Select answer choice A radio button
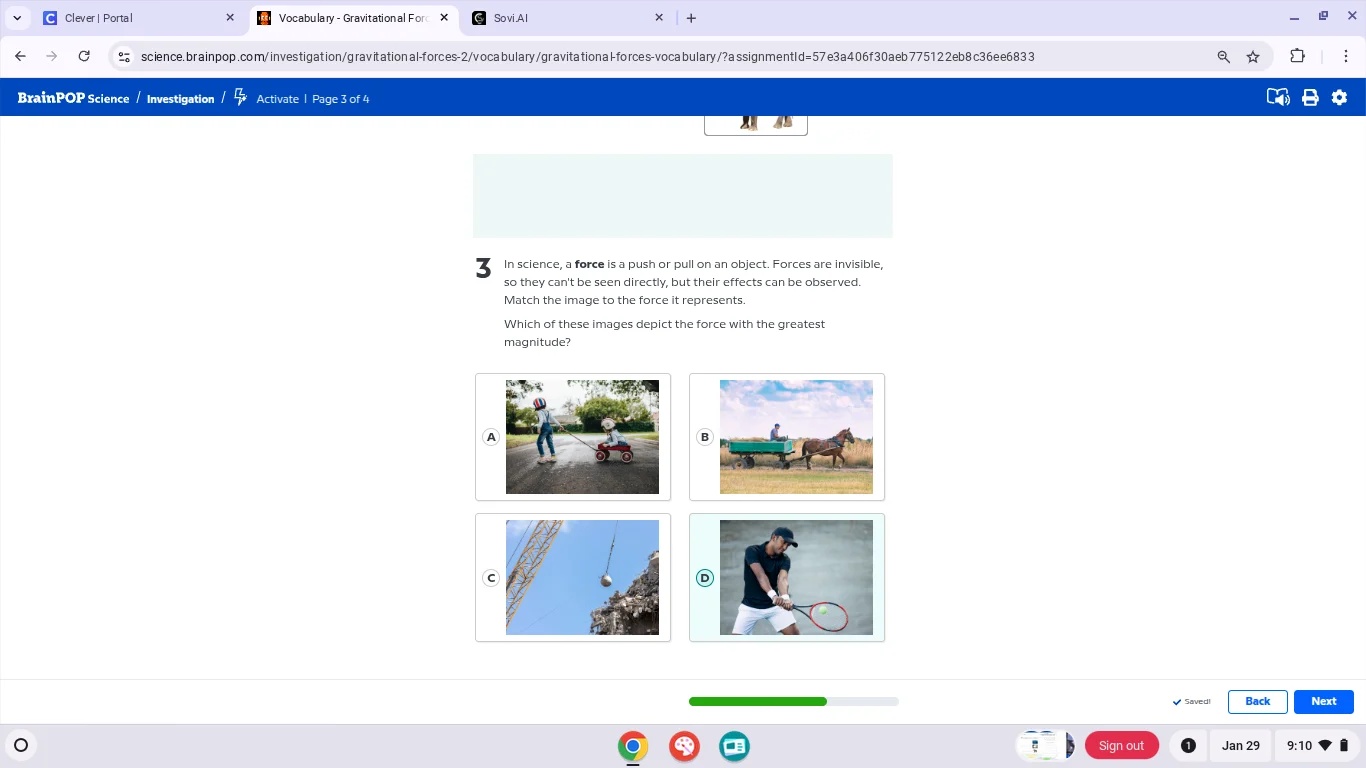Viewport: 1366px width, 768px height. click(x=490, y=437)
